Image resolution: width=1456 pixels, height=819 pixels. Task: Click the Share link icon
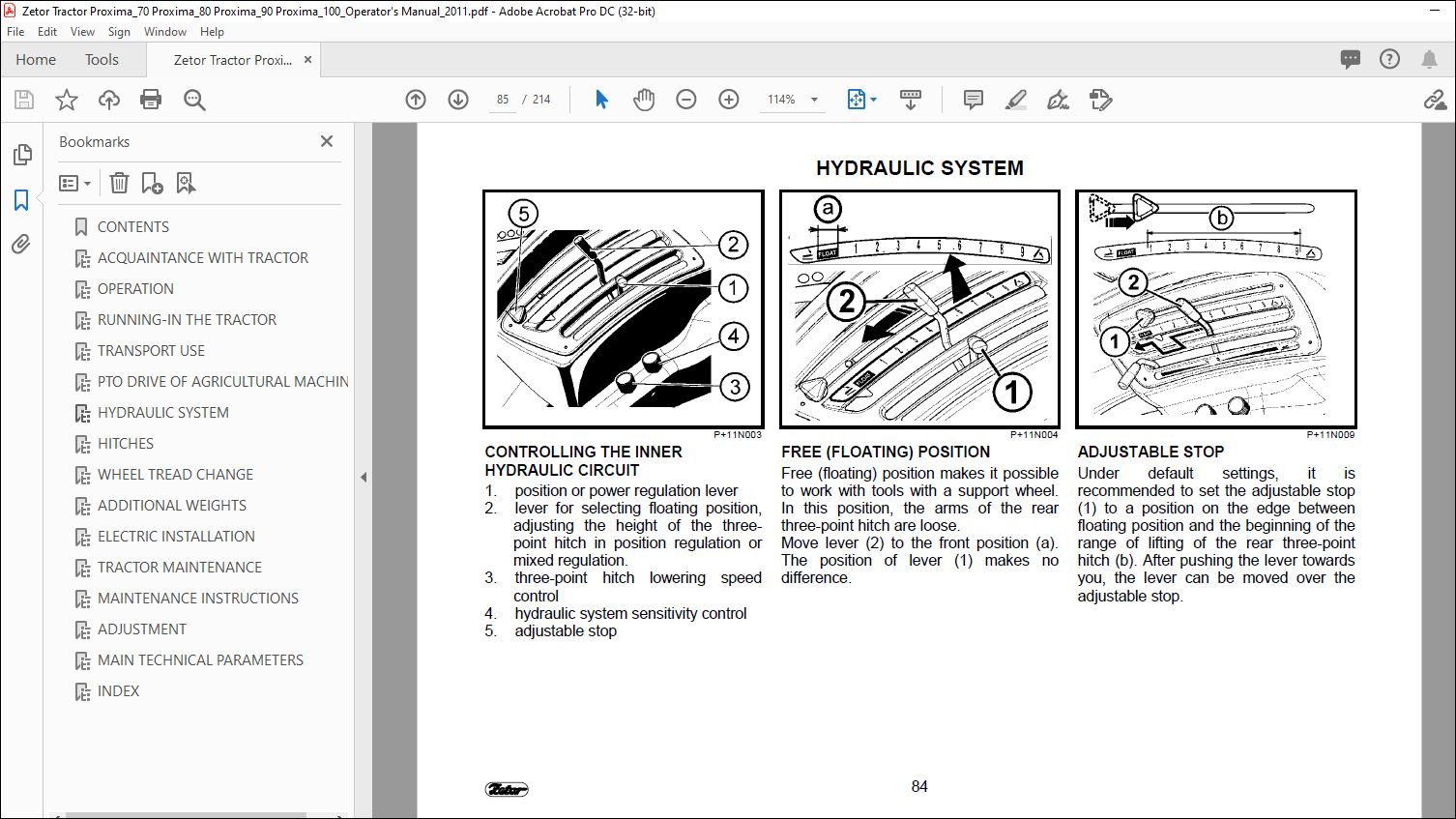[x=1435, y=100]
